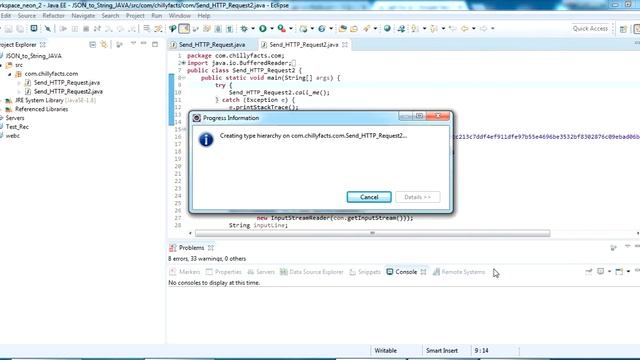Image resolution: width=640 pixels, height=360 pixels.
Task: Open the Project Explorer View Menu triangle
Action: pyautogui.click(x=133, y=43)
